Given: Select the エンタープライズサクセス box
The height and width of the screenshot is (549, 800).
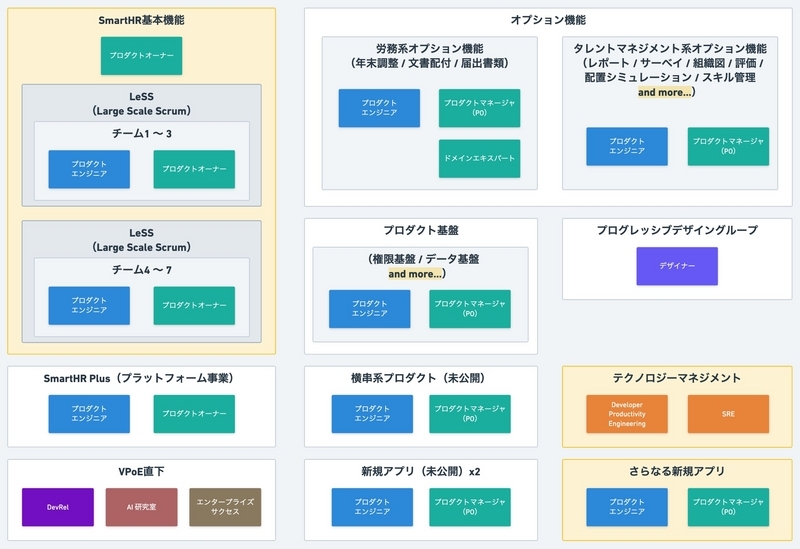Looking at the screenshot, I should pyautogui.click(x=225, y=507).
